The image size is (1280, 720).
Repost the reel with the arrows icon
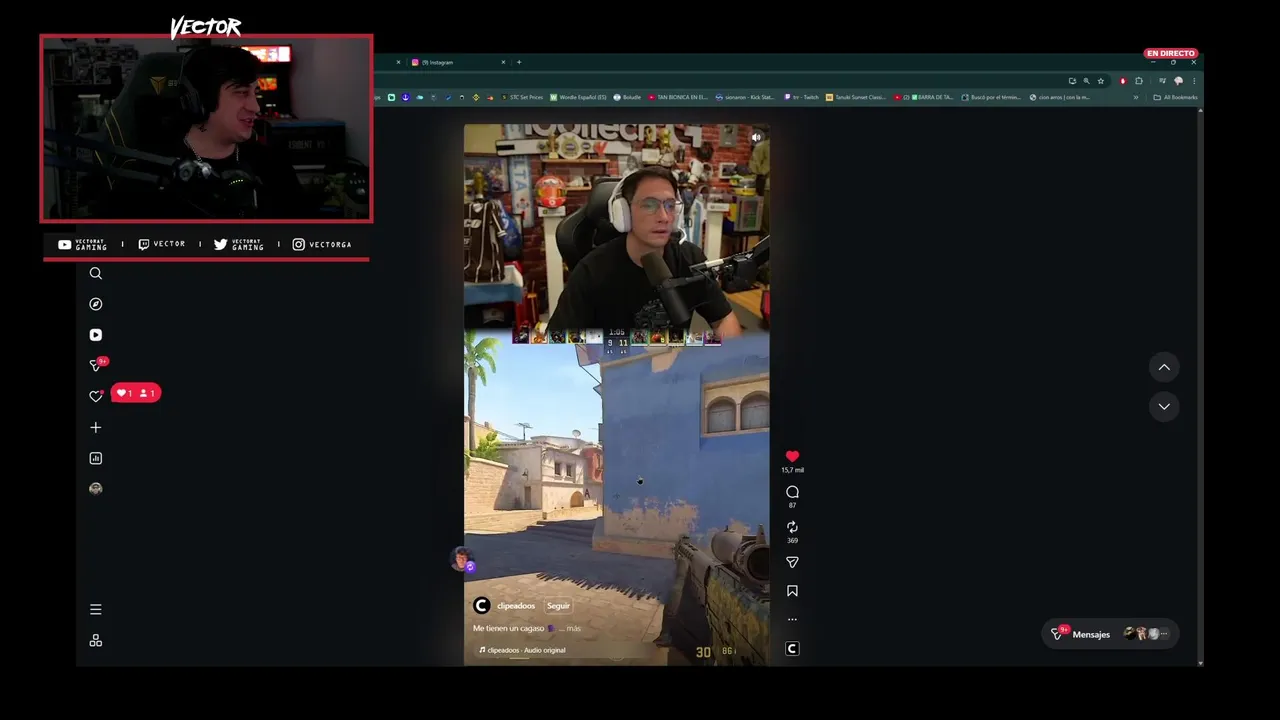(x=792, y=527)
